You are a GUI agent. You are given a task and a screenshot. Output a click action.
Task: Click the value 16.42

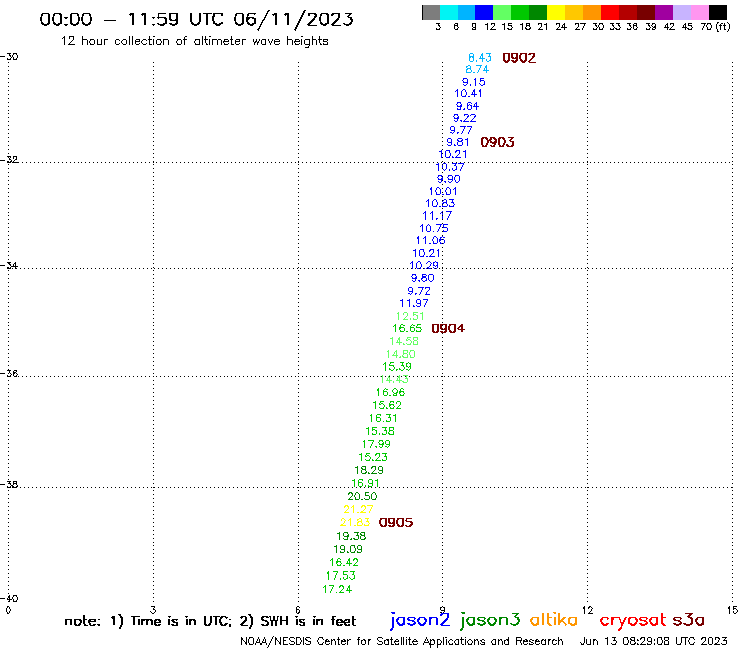[344, 562]
